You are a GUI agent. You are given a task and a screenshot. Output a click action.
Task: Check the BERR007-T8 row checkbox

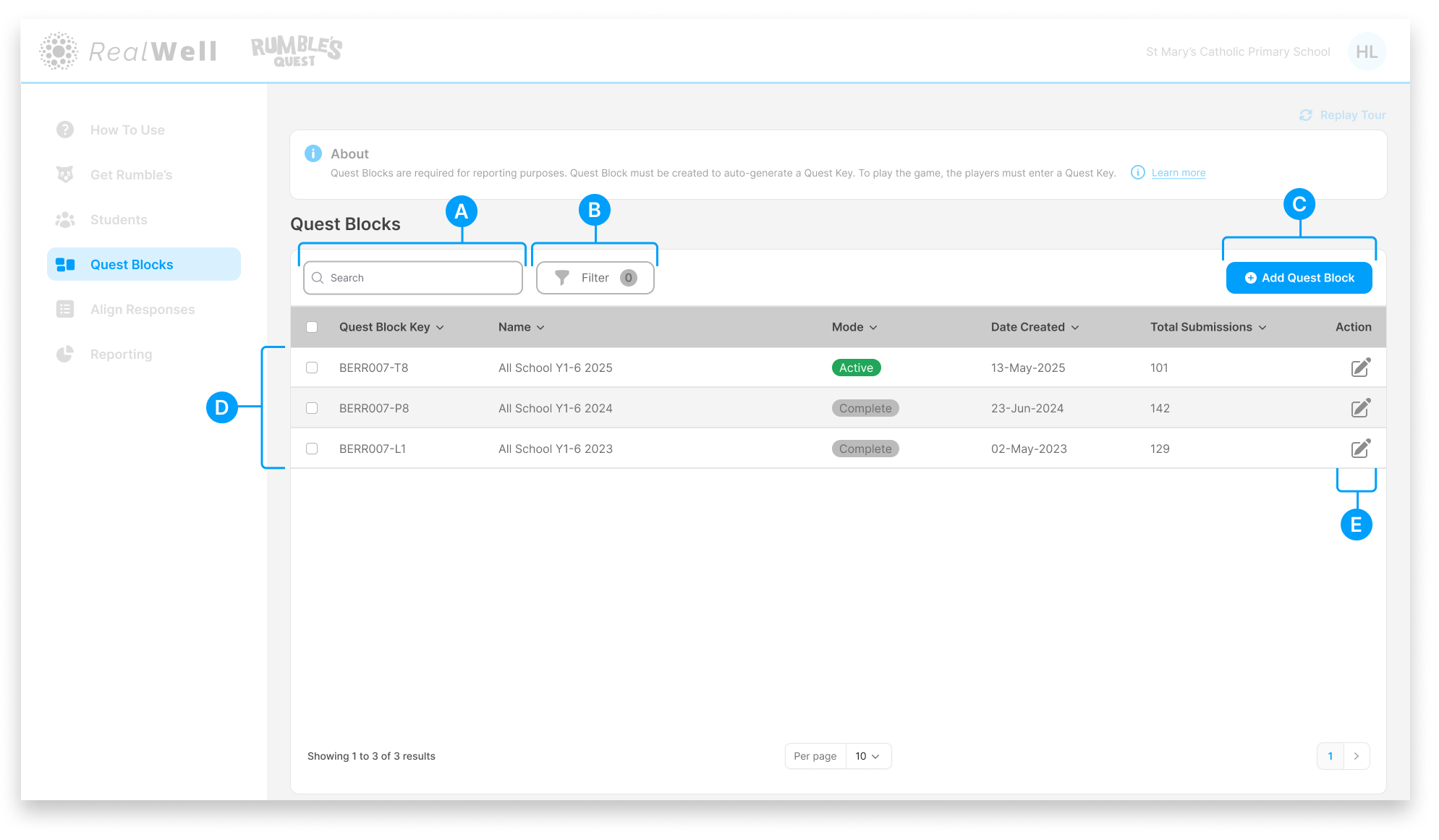click(x=312, y=368)
